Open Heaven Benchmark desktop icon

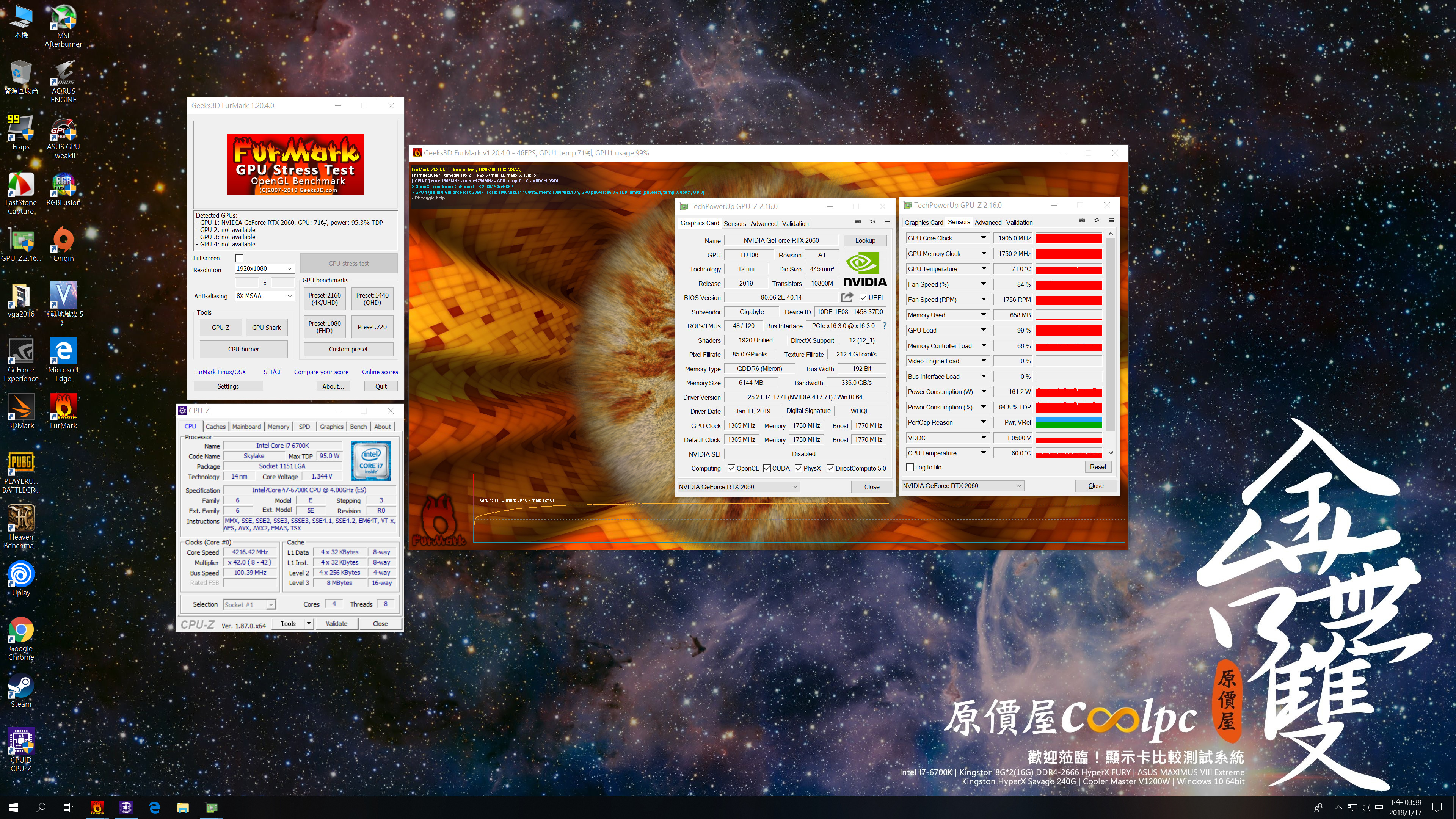[x=21, y=527]
